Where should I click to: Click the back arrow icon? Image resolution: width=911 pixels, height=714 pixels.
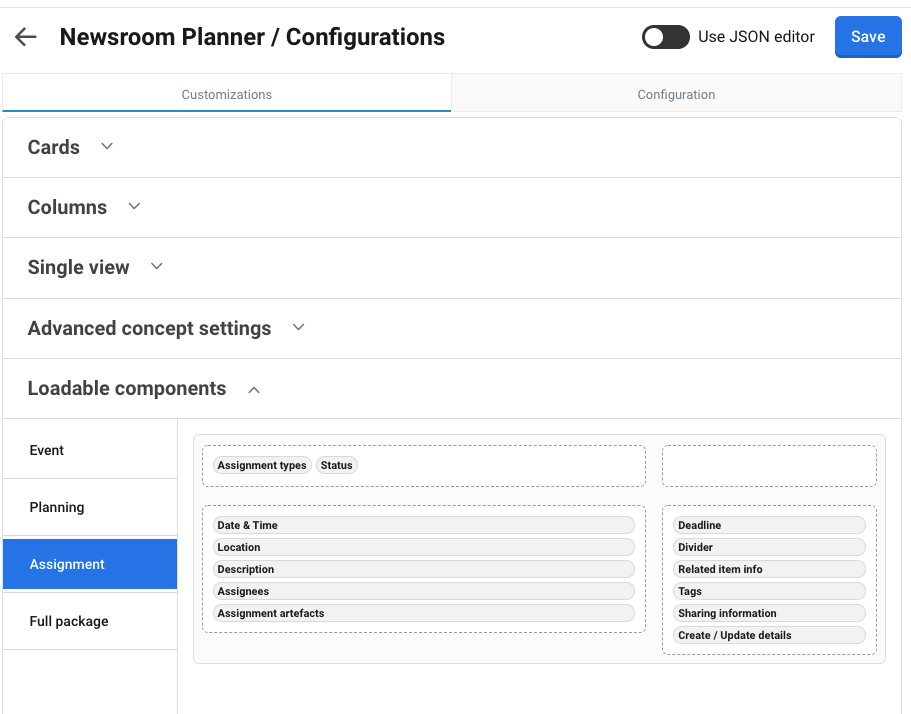point(26,37)
